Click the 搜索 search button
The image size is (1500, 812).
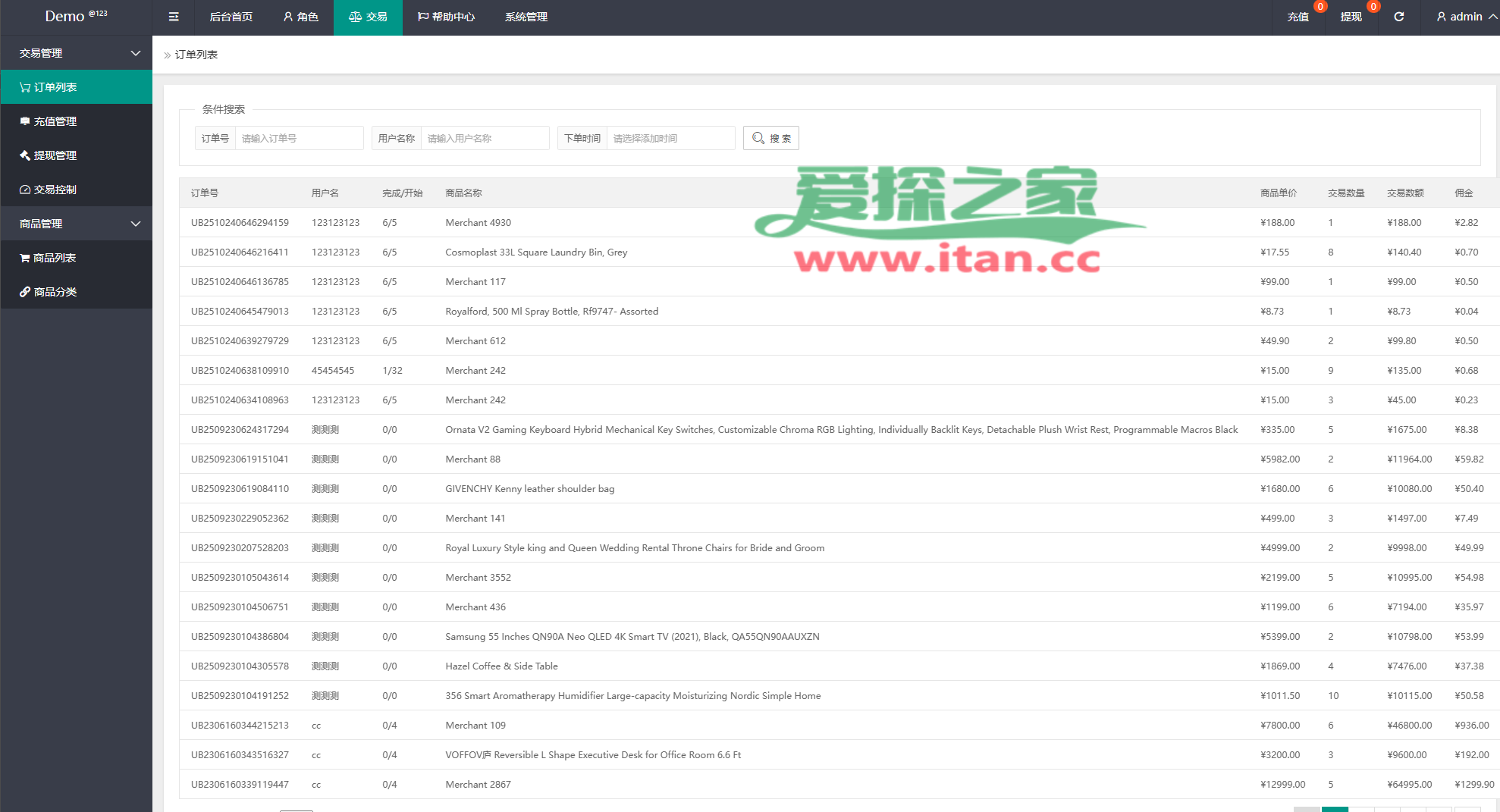[x=770, y=138]
